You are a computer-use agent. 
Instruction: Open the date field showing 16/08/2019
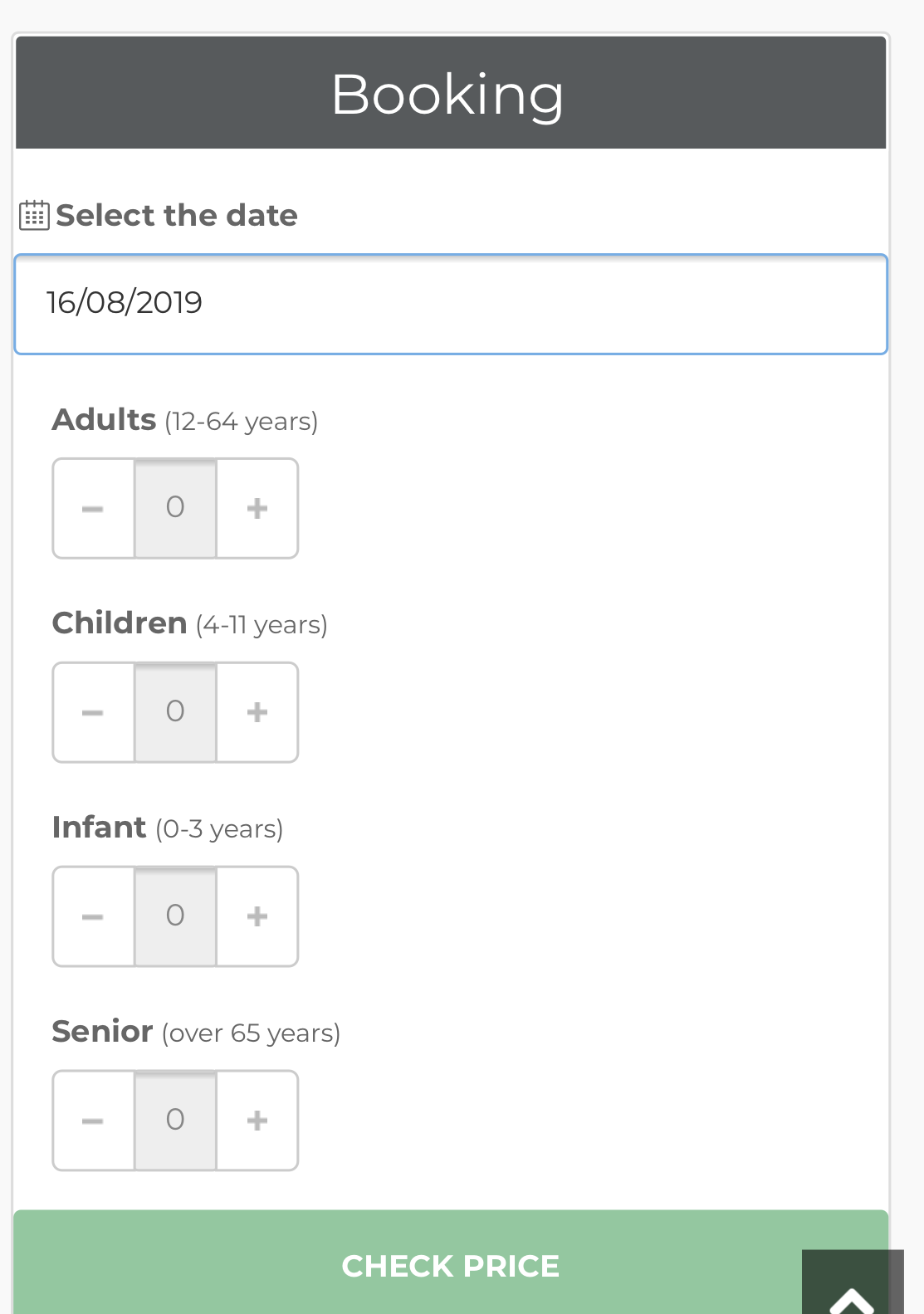coord(451,304)
